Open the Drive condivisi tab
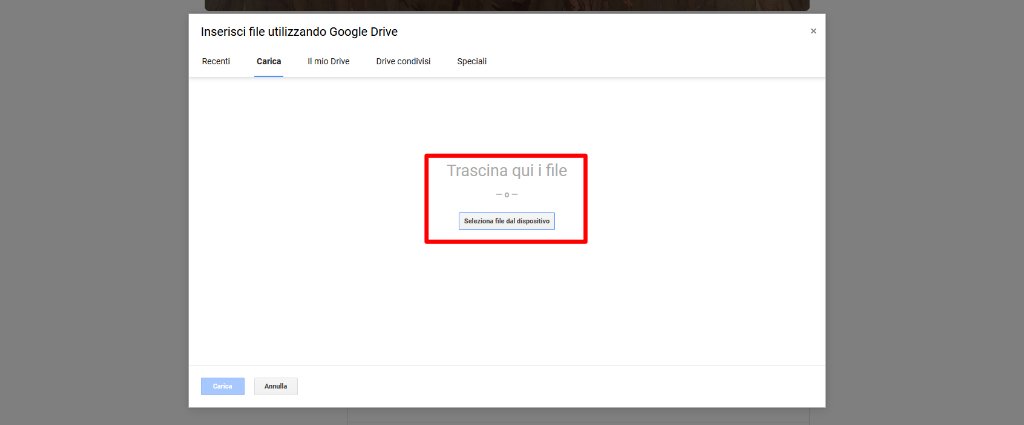This screenshot has height=425, width=1024. click(403, 61)
